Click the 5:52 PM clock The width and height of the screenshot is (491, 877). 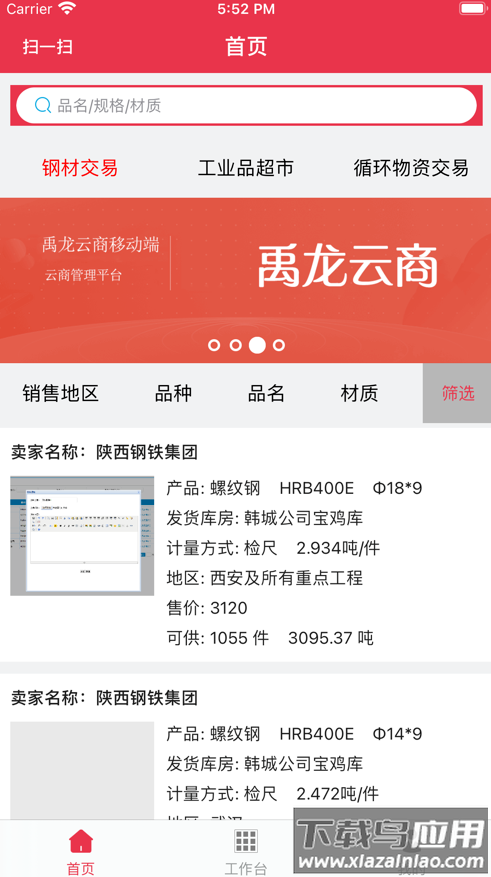[246, 9]
